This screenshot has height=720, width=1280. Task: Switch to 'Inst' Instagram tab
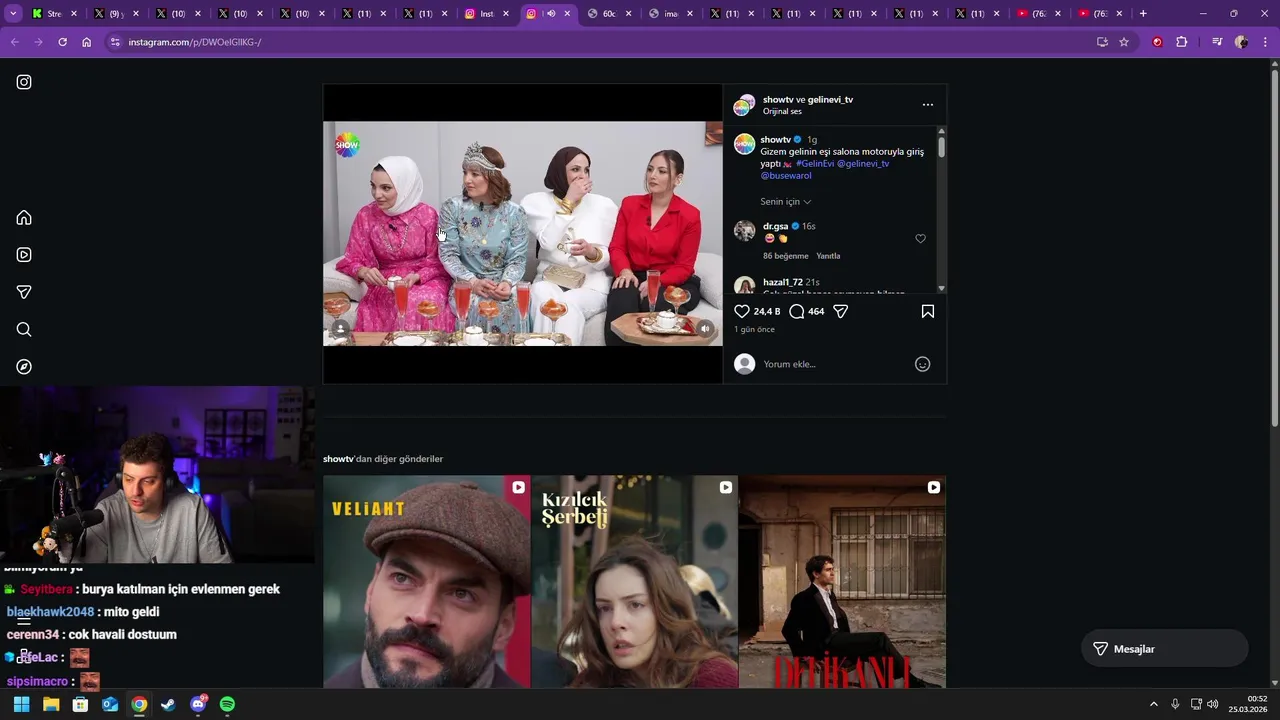tap(487, 14)
